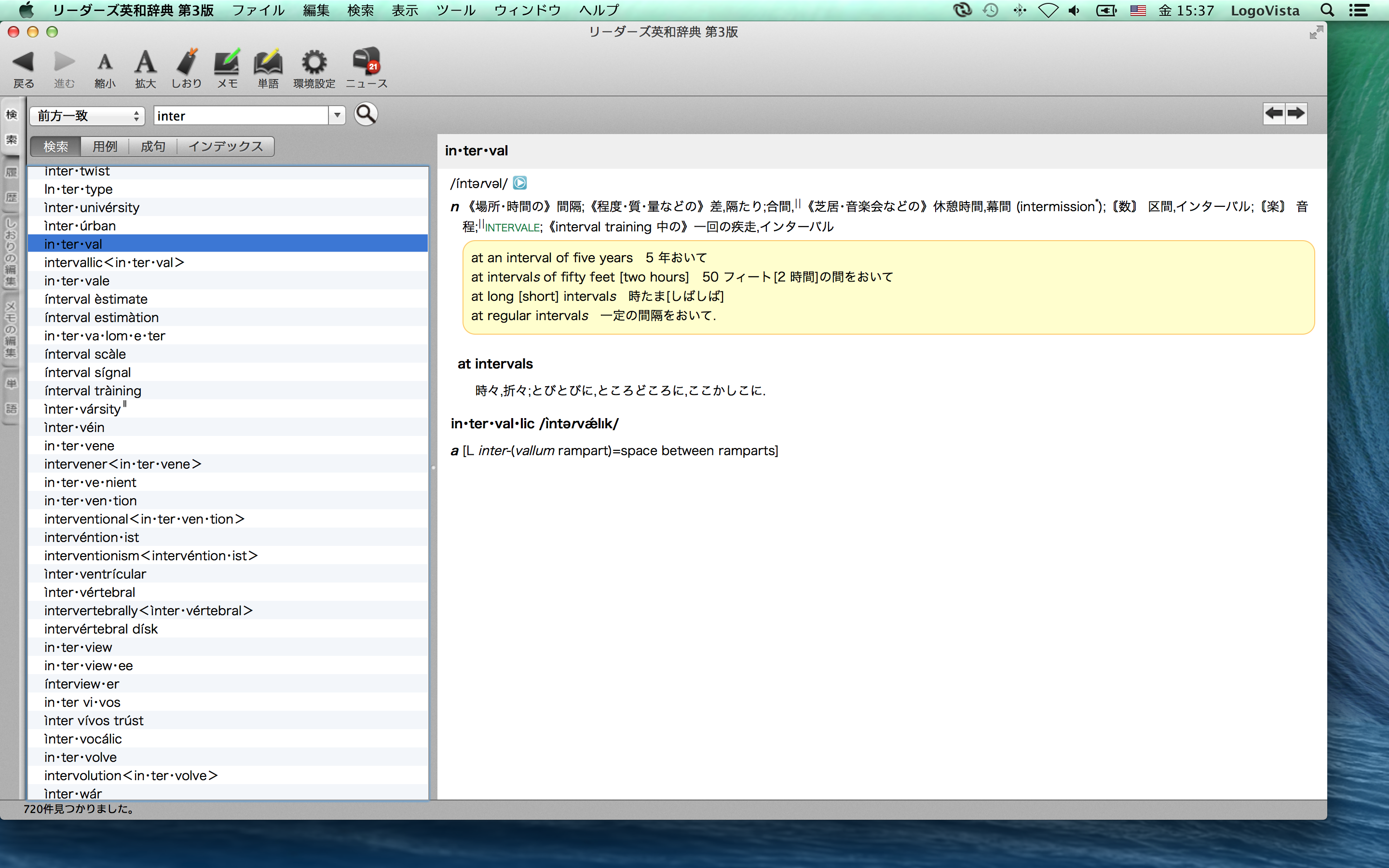
Task: Click in the inter search field
Action: tap(241, 116)
